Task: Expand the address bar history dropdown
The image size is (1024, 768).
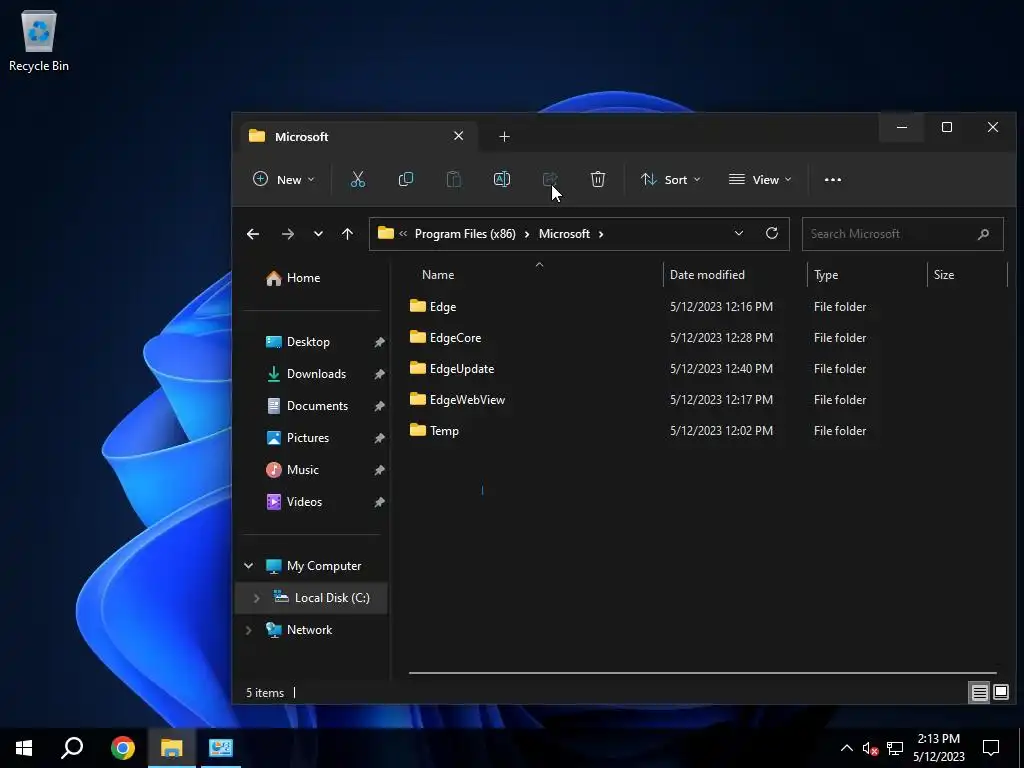Action: 739,233
